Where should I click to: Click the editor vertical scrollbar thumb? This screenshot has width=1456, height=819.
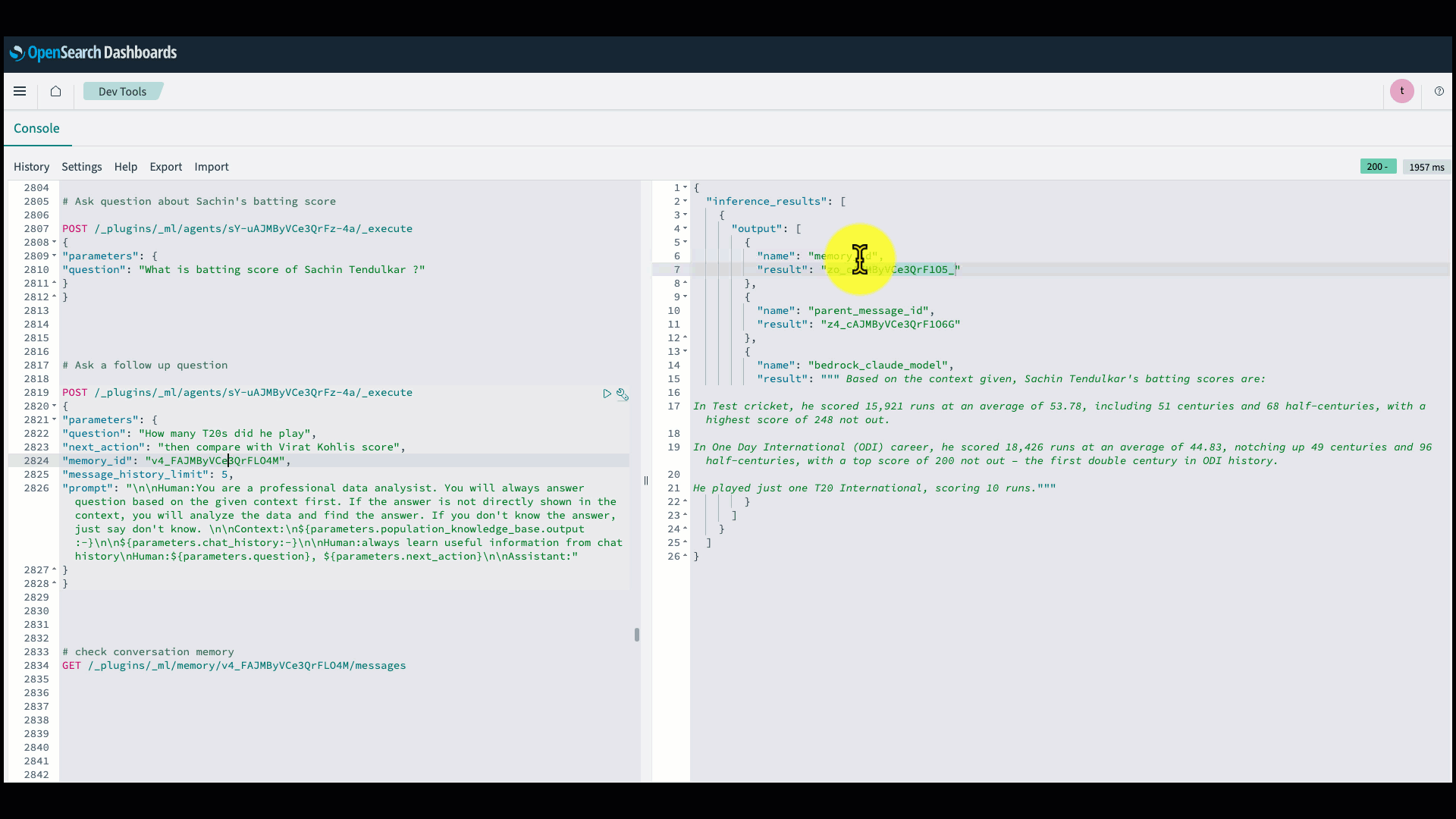636,635
